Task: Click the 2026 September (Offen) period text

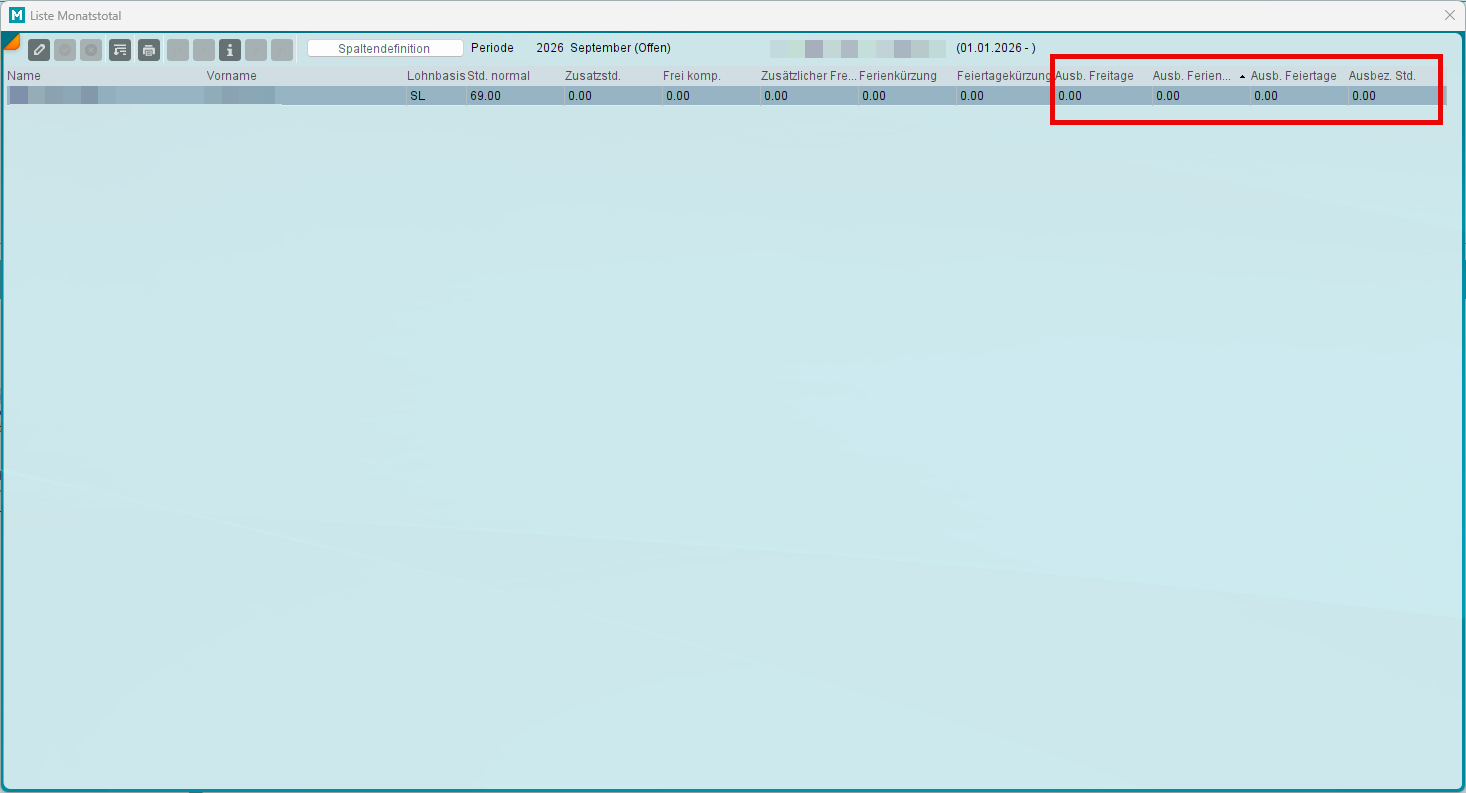Action: [603, 48]
